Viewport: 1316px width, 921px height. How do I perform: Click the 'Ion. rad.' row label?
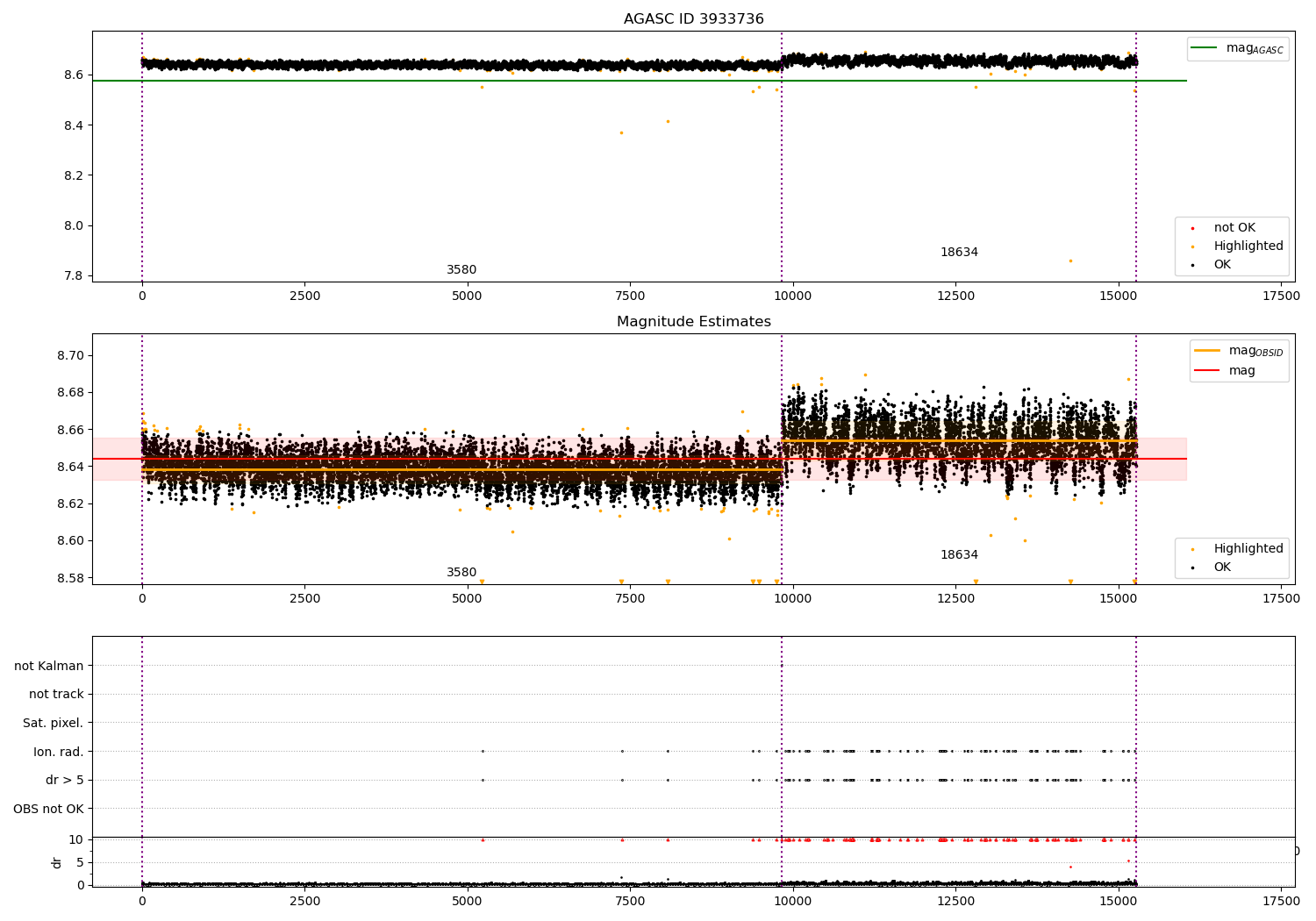click(x=59, y=752)
